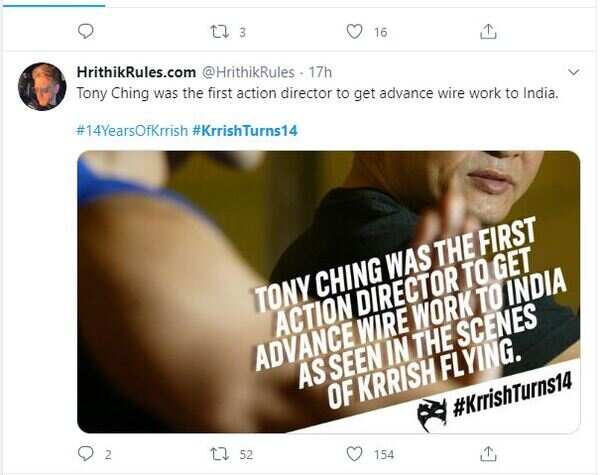Click reply icon on the top tweet
This screenshot has width=600, height=475.
(x=86, y=32)
